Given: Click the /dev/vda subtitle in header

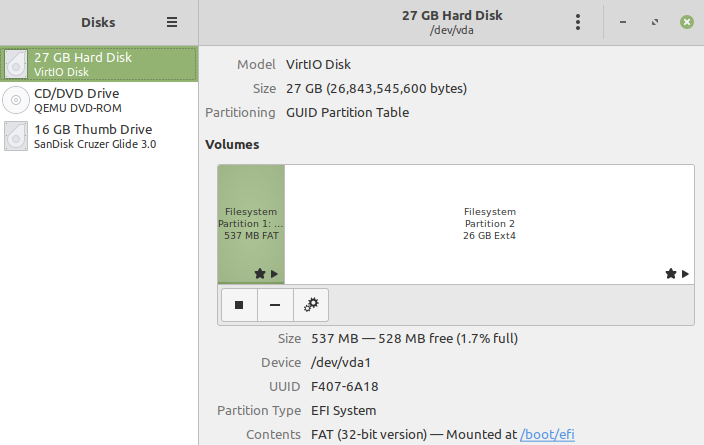Looking at the screenshot, I should click(x=452, y=30).
